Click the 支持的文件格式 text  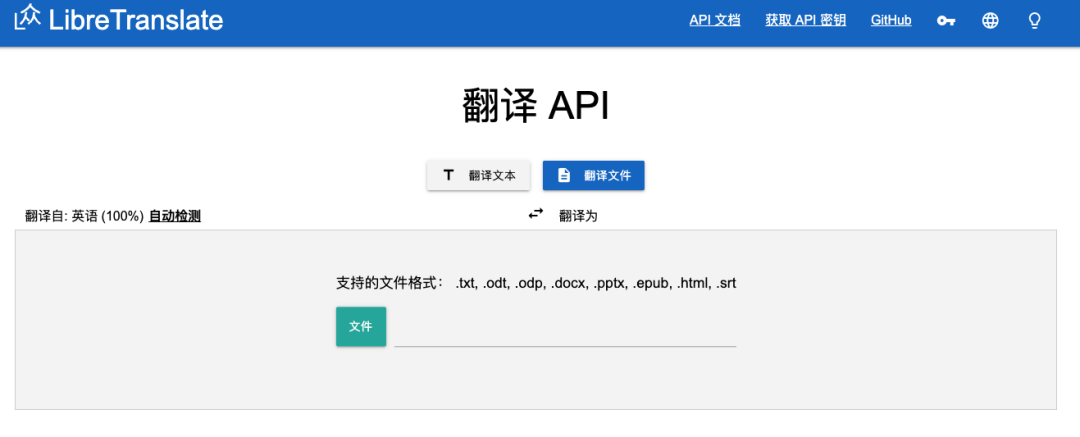390,283
